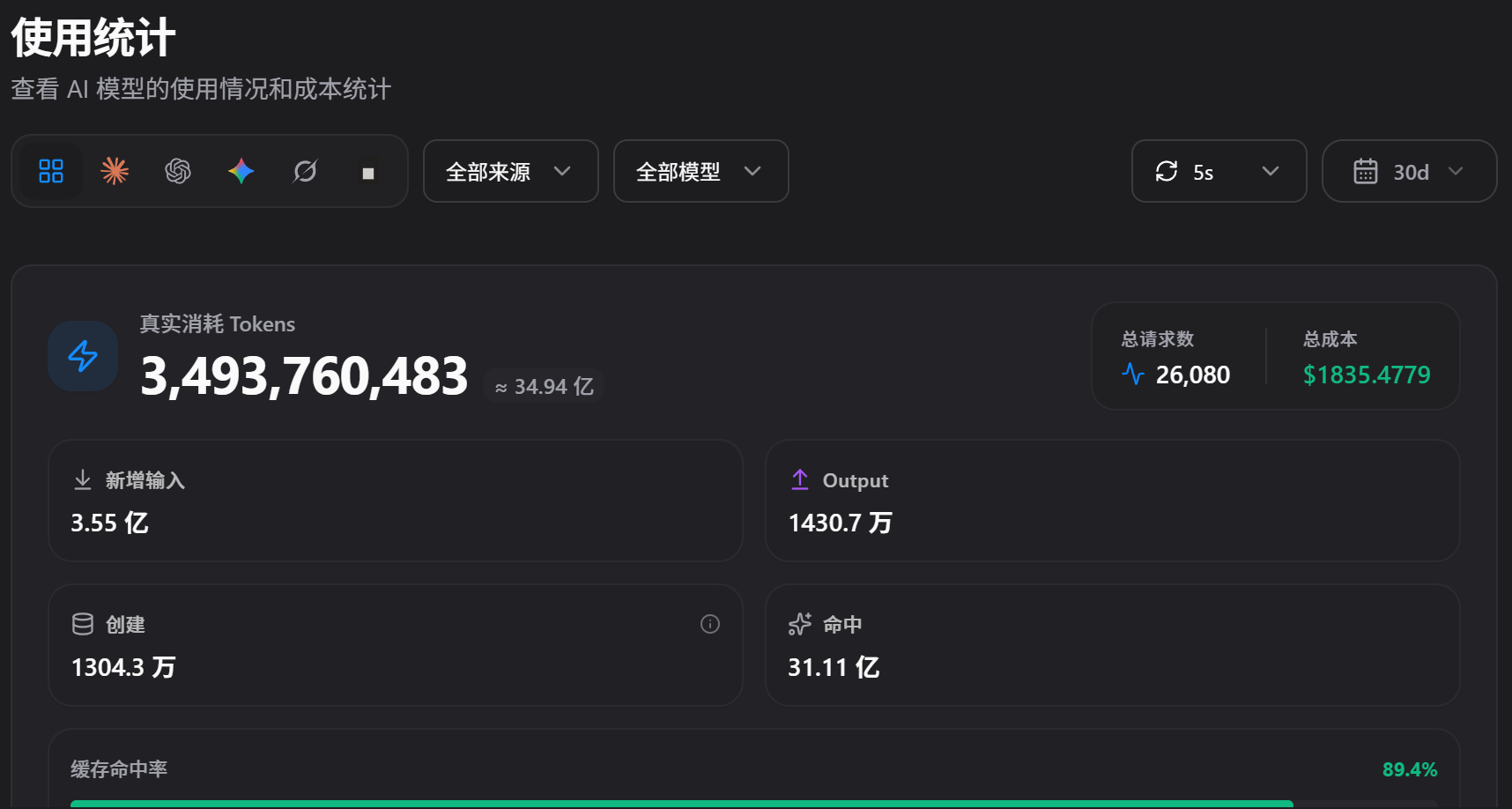This screenshot has height=809, width=1512.
Task: Click the Output label
Action: point(856,480)
